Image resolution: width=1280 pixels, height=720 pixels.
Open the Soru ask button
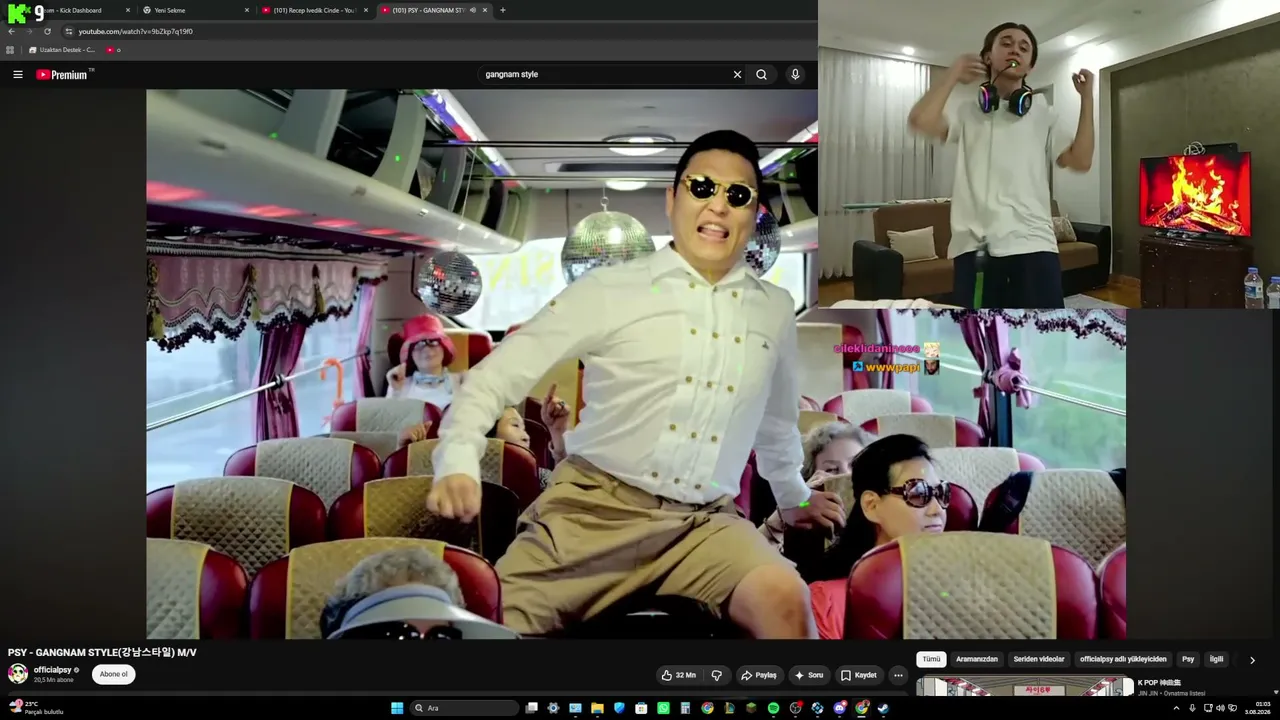[x=809, y=675]
